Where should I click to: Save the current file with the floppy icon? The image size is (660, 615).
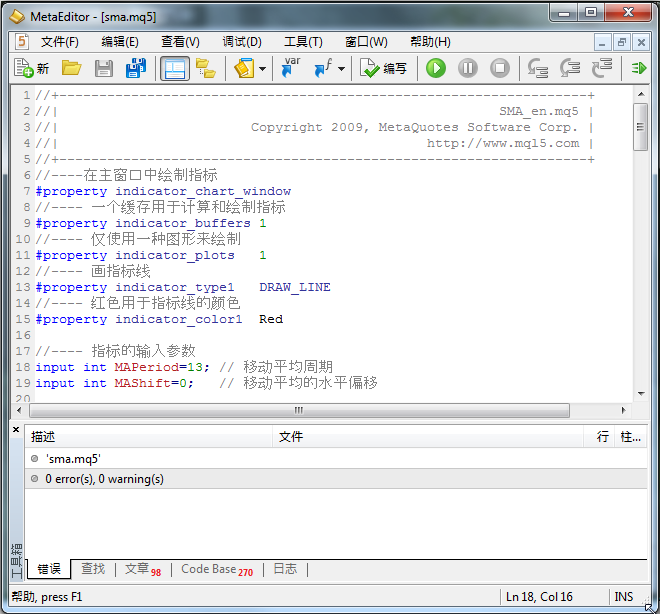pos(104,68)
